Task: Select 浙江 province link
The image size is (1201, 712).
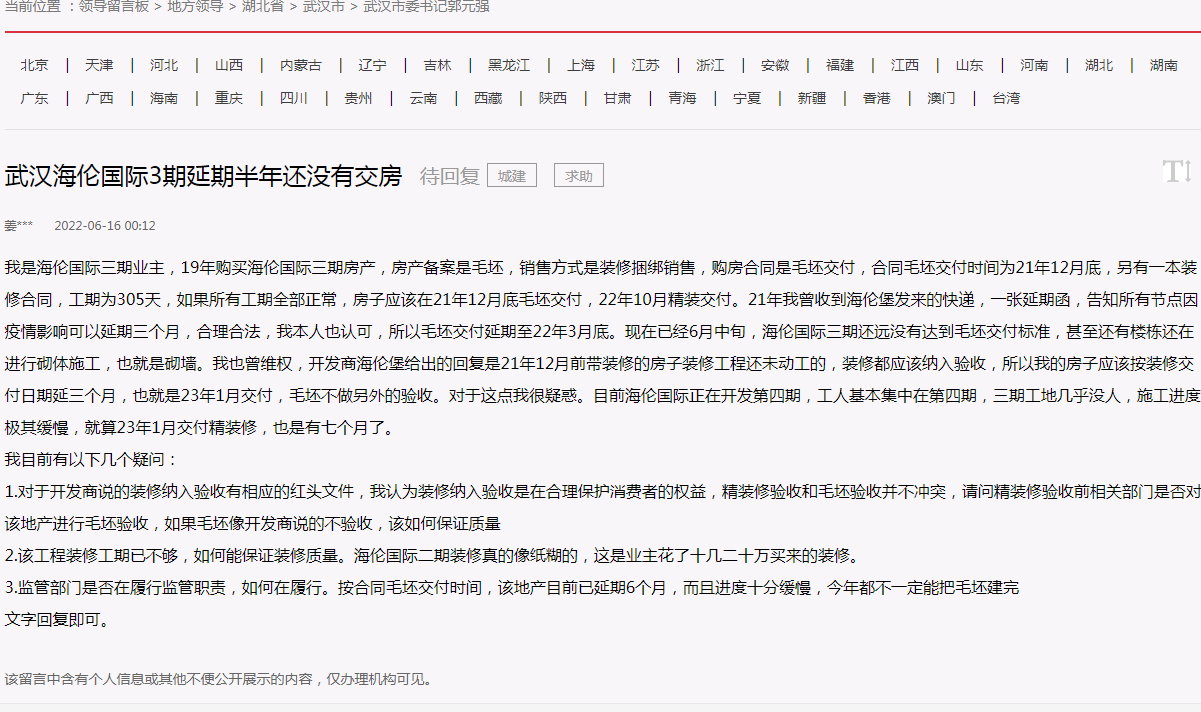Action: 710,65
